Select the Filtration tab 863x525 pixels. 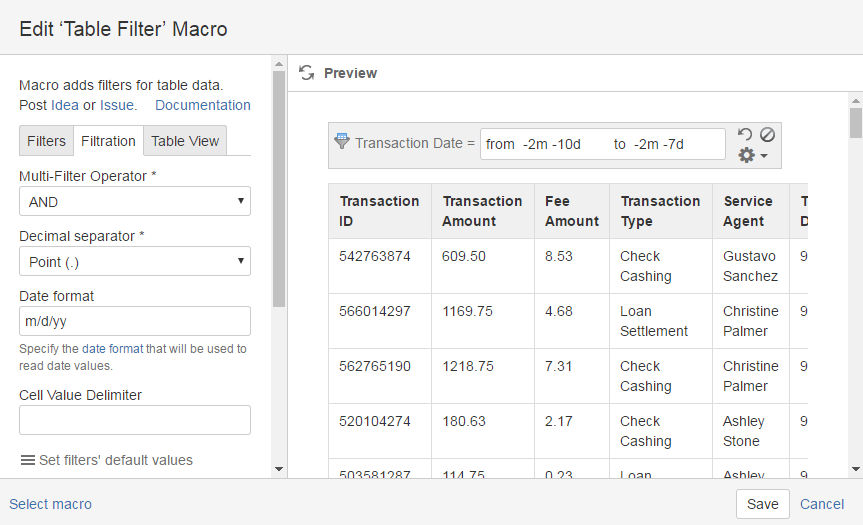coord(108,141)
